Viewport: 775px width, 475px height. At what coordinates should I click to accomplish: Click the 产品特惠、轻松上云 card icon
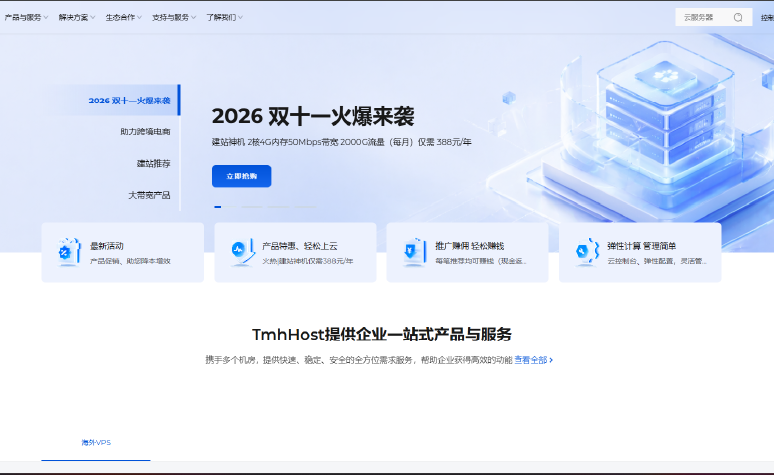click(x=242, y=252)
